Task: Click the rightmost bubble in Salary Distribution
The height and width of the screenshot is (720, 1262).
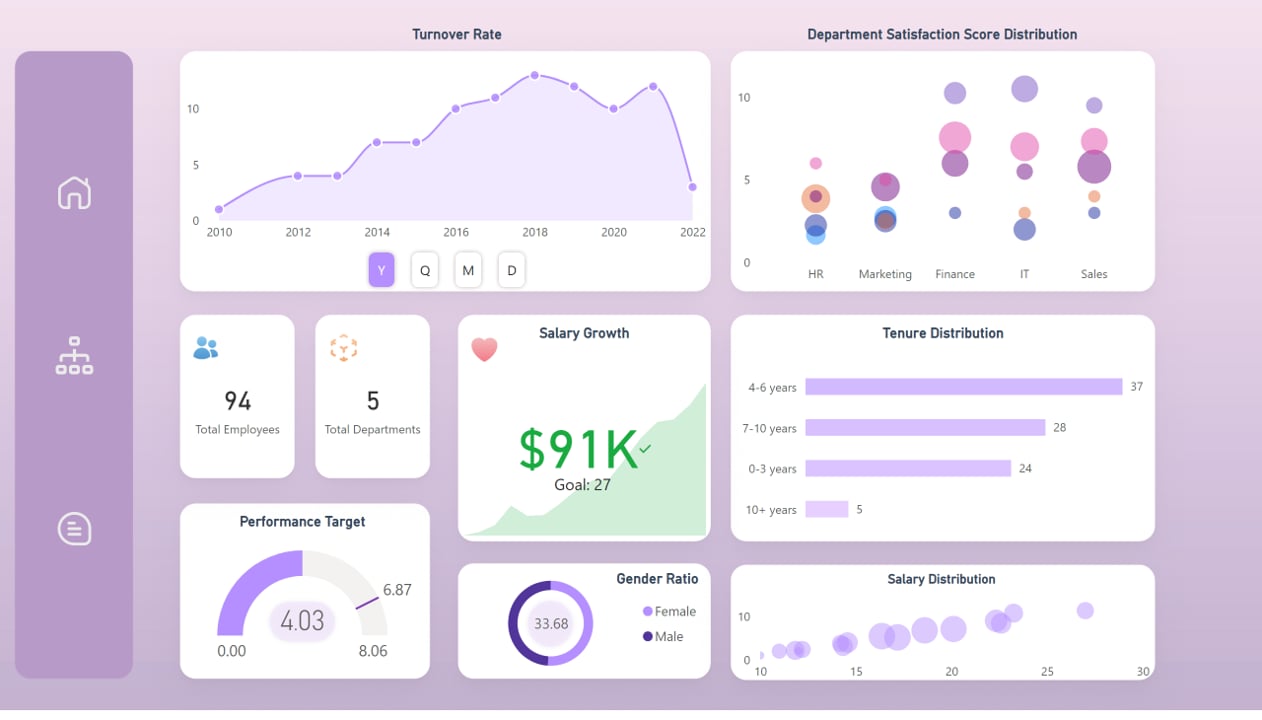Action: point(1085,610)
